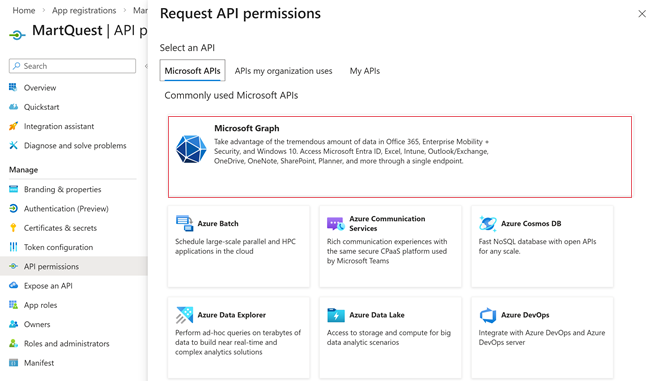Switch to the Microsoft APIs tab

tap(192, 71)
